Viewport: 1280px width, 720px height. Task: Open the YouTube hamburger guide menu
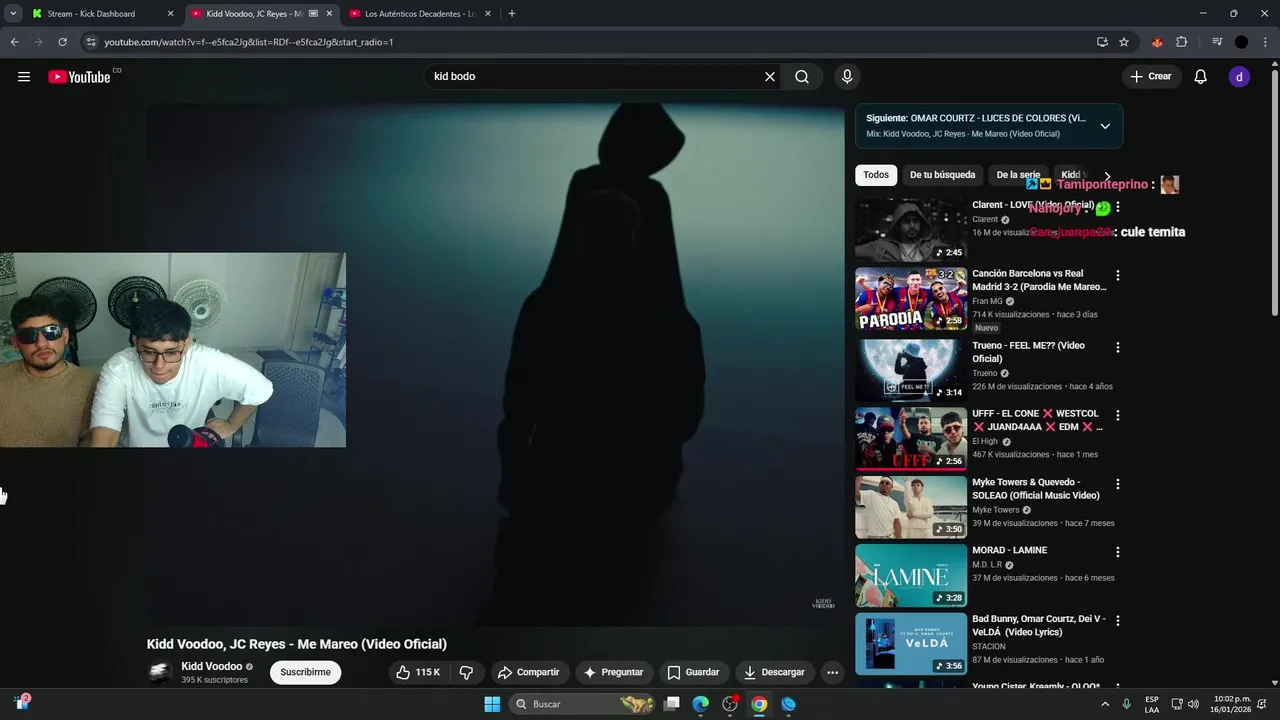pyautogui.click(x=24, y=77)
